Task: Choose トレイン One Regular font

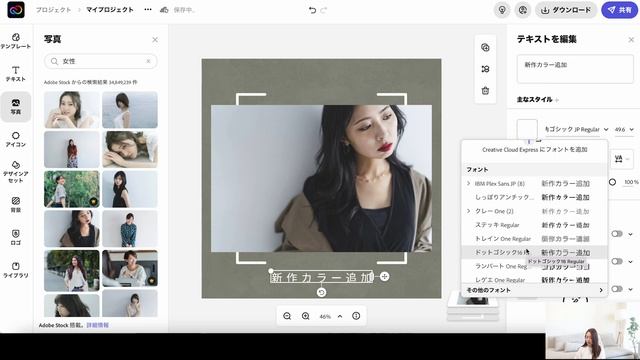Action: 534,239
